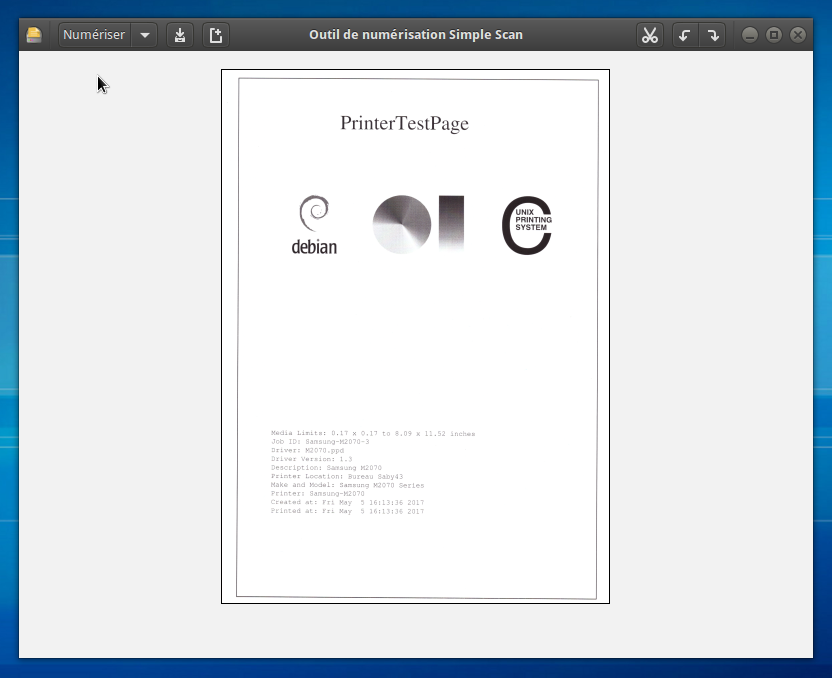This screenshot has width=832, height=678.
Task: Click the Unix Printing System logo
Action: (x=527, y=225)
